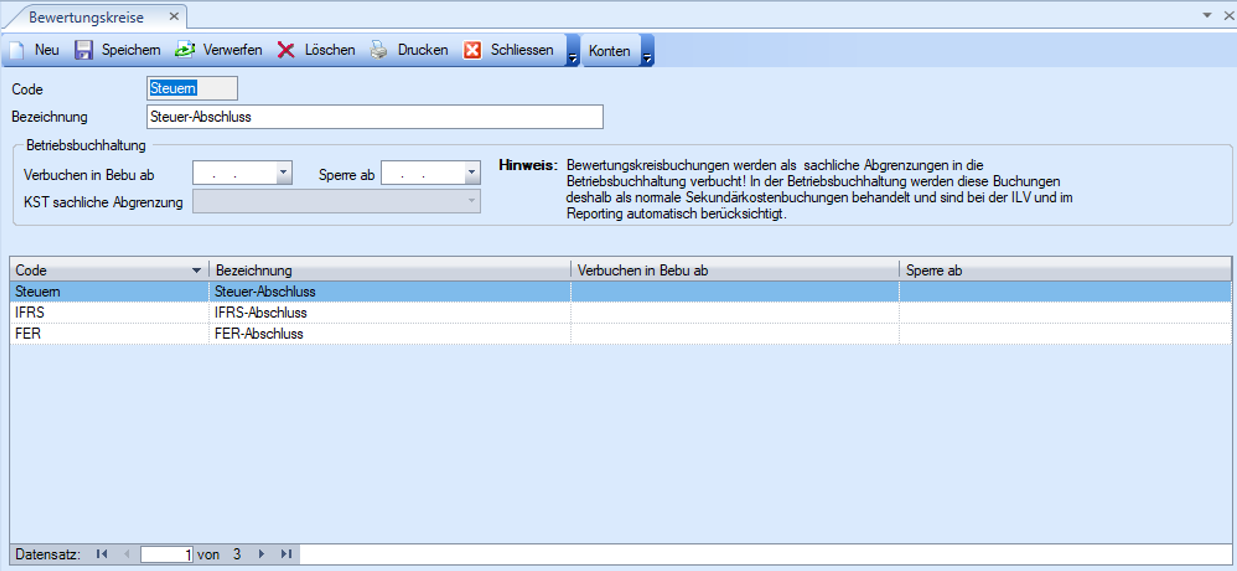
Task: Sort by the Bezeichnung column header
Action: coord(390,271)
